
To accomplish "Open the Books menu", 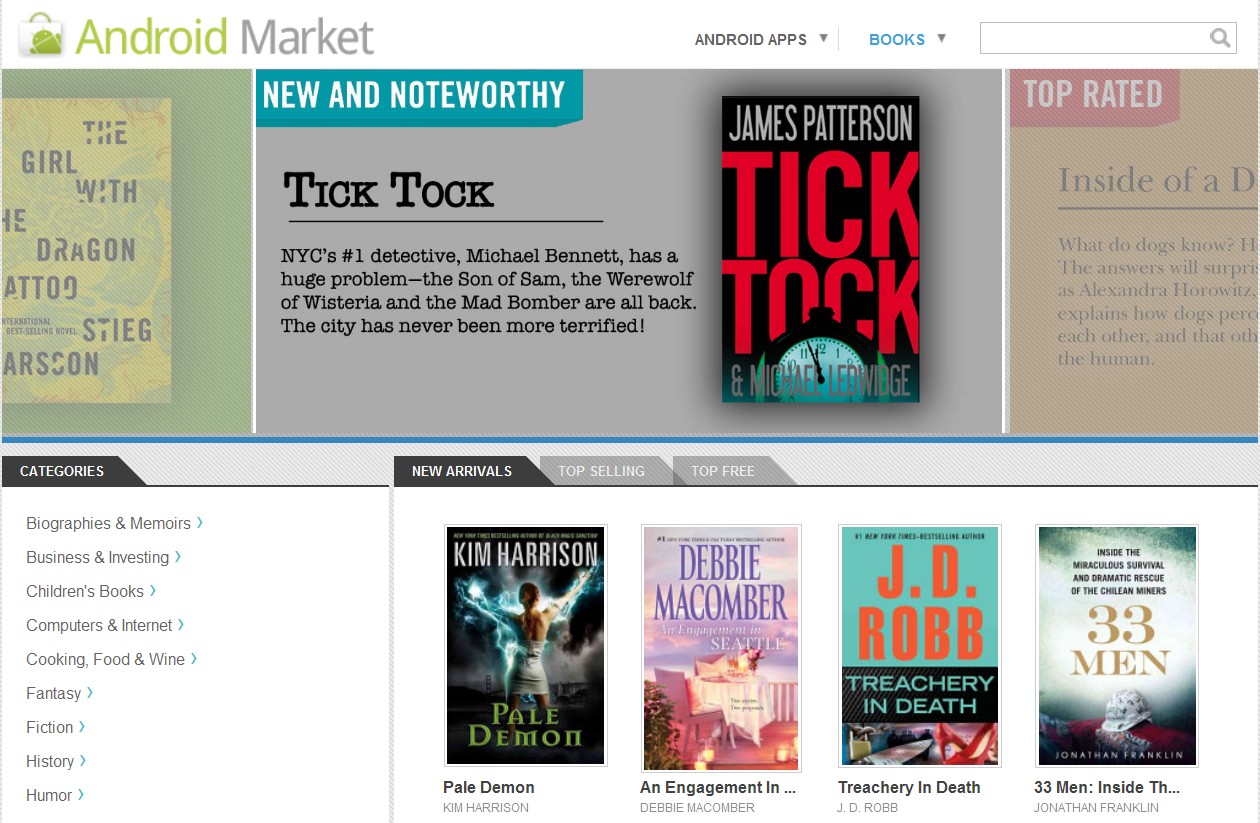I will [x=897, y=40].
